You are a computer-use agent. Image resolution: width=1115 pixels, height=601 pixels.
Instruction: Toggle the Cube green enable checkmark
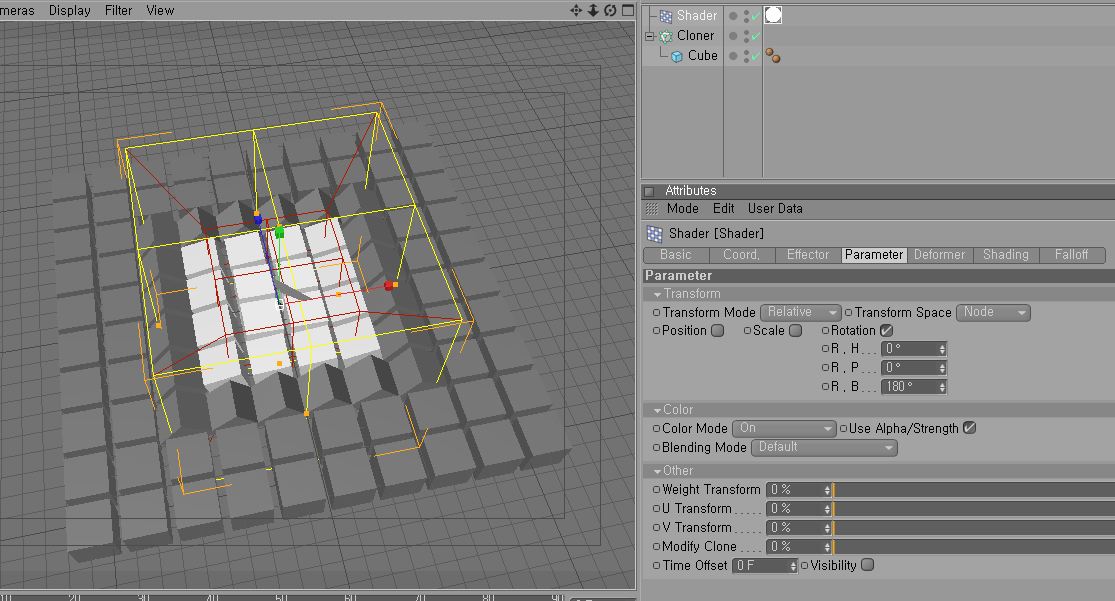click(755, 55)
